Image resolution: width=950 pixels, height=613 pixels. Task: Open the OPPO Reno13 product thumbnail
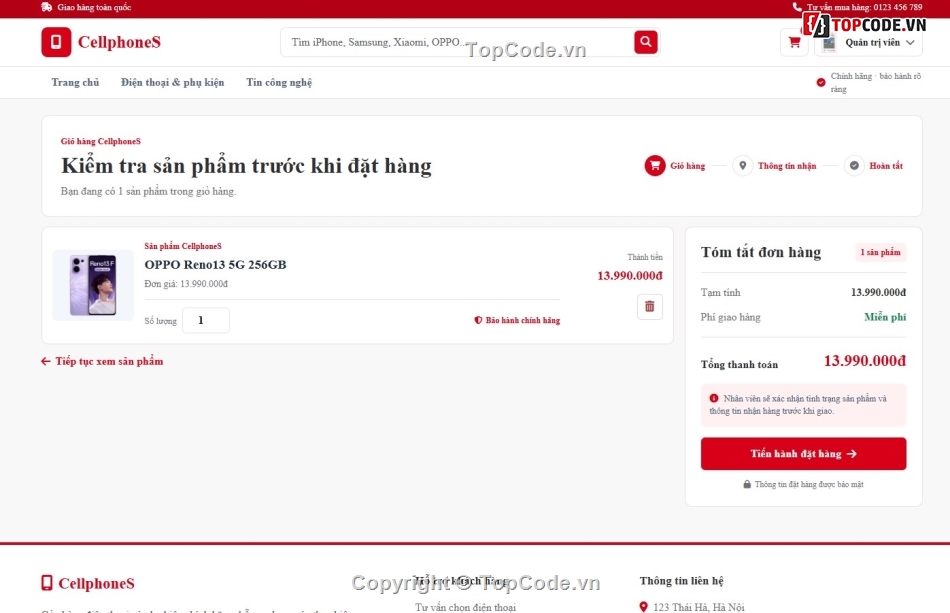pos(93,285)
